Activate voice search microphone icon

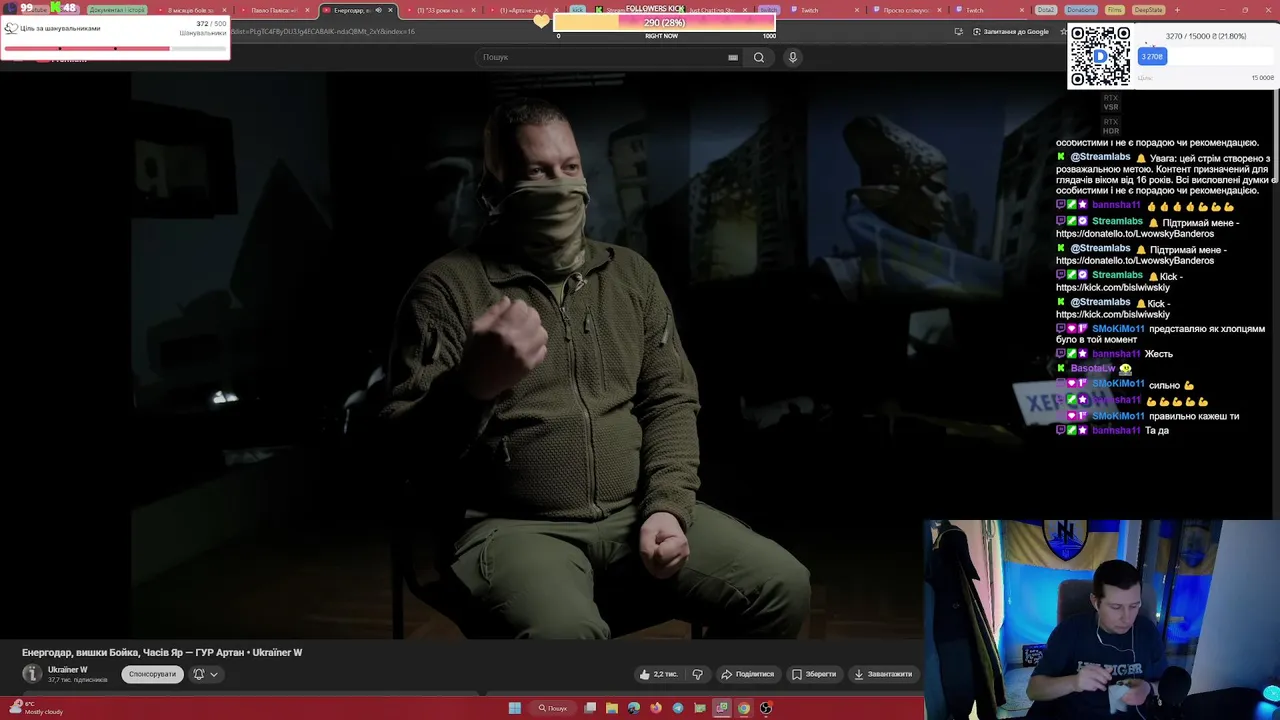[x=792, y=57]
